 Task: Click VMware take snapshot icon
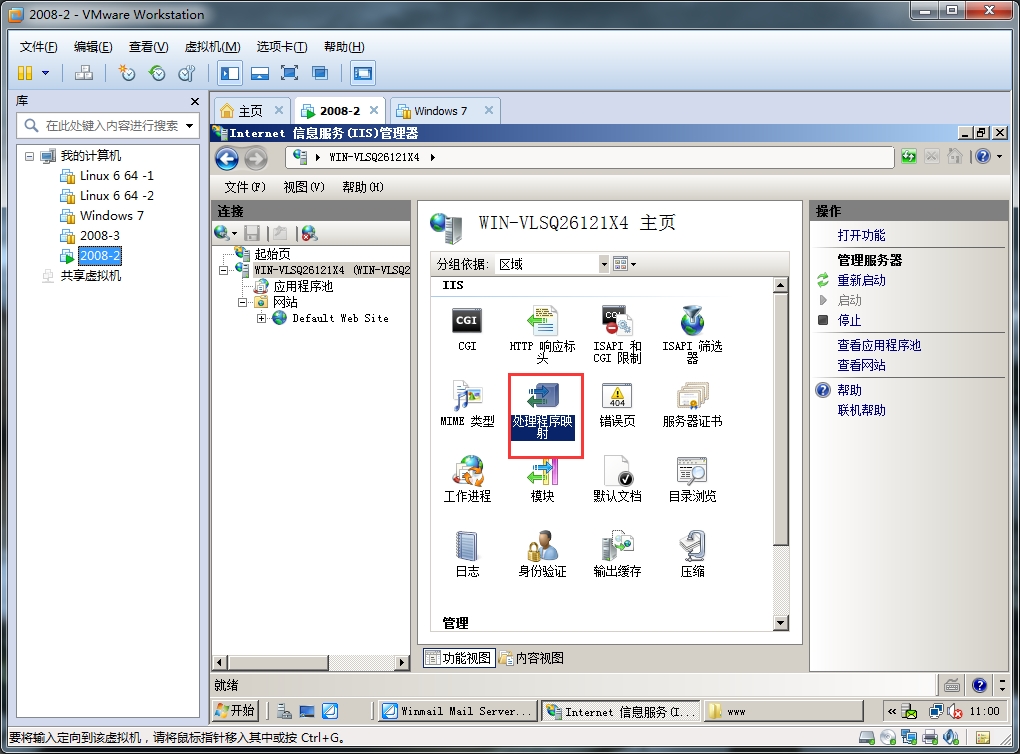[126, 73]
